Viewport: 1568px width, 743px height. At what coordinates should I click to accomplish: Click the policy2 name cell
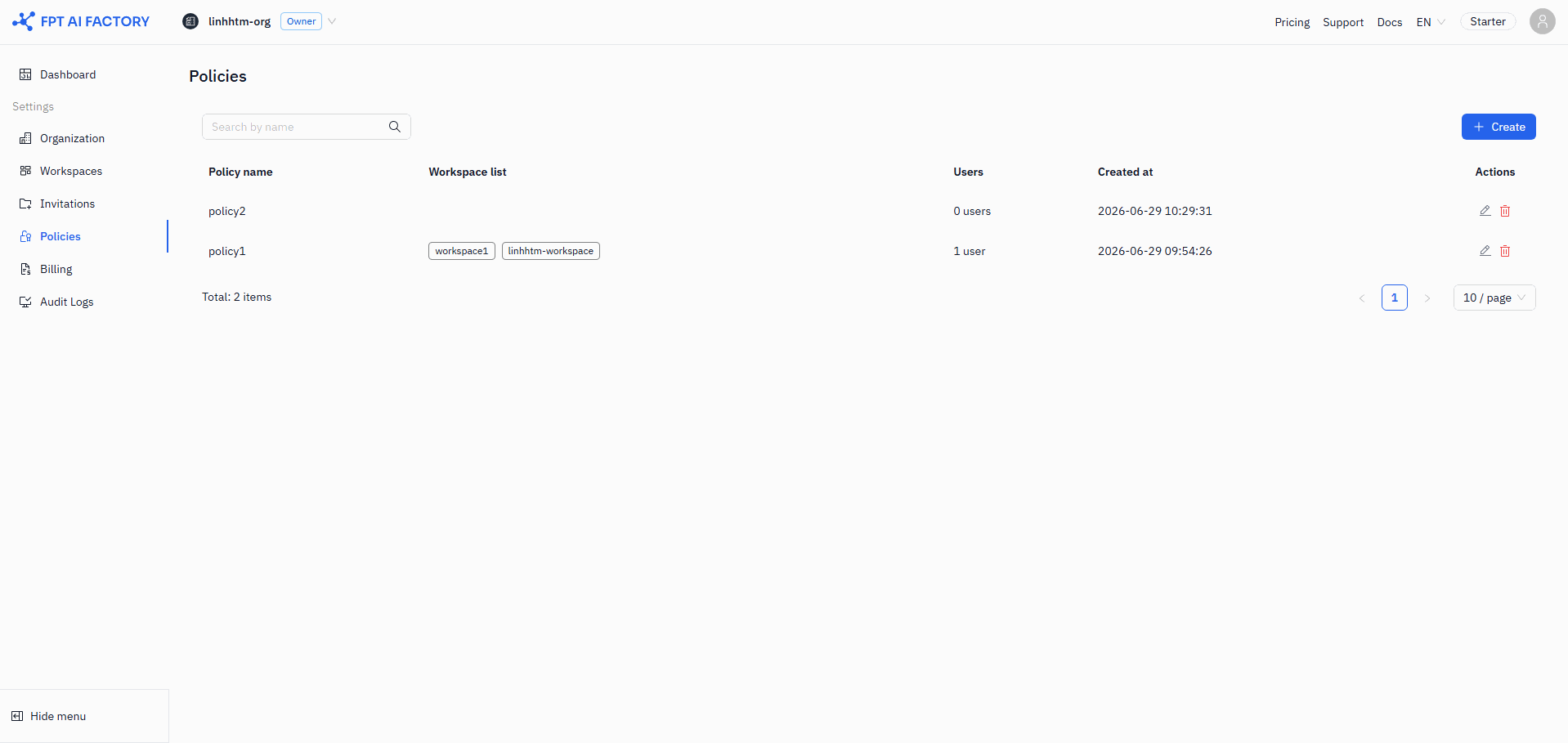tap(227, 211)
